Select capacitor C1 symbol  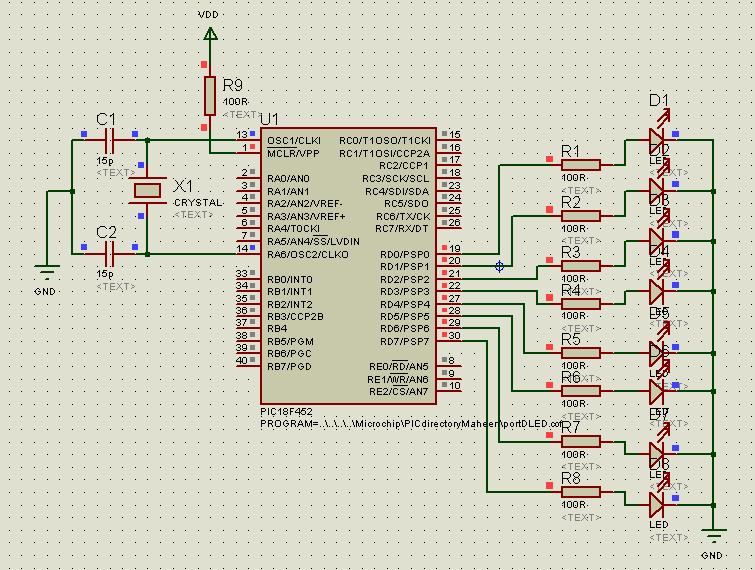tap(109, 140)
